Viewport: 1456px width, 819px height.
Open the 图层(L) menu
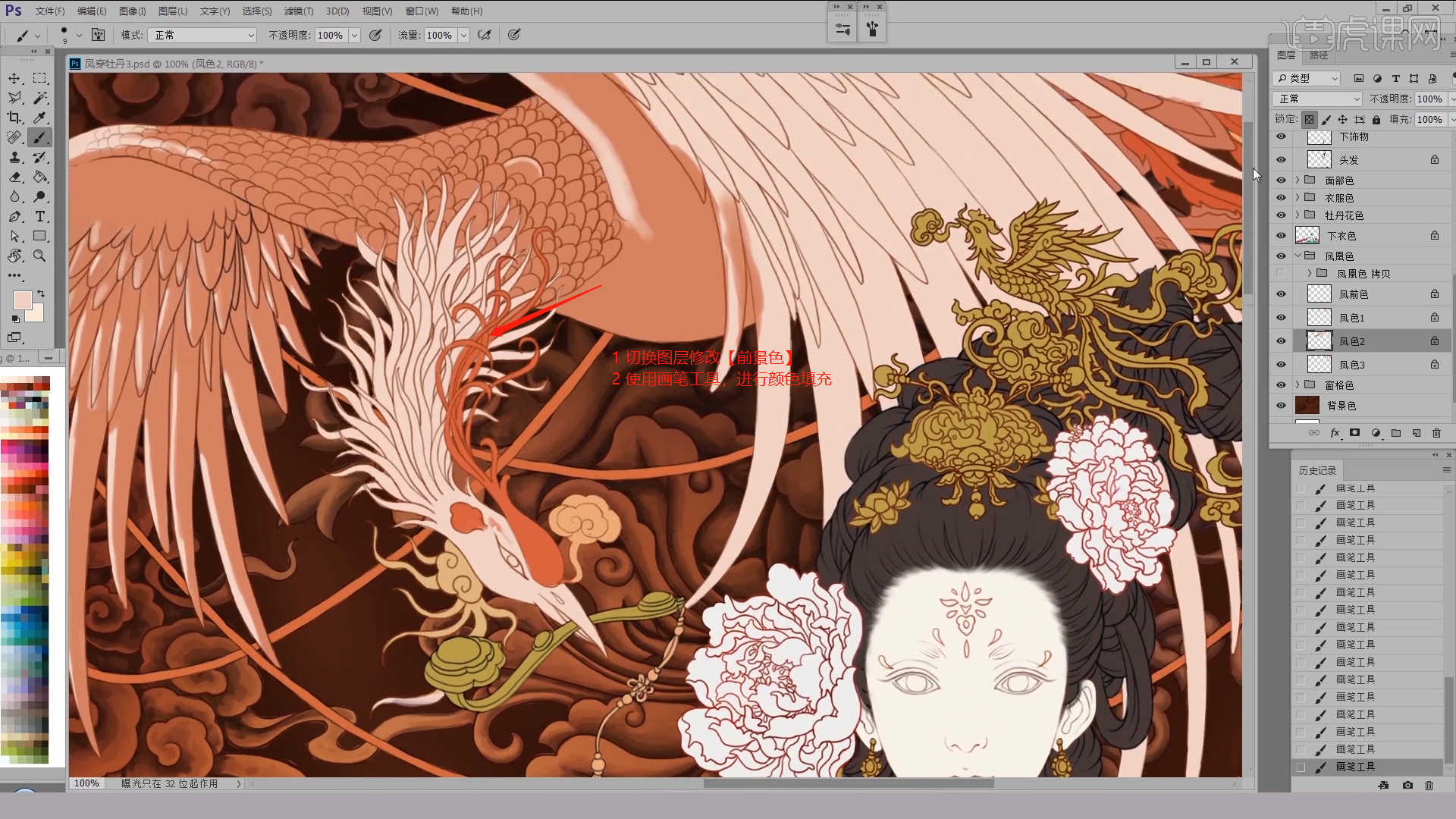tap(173, 11)
